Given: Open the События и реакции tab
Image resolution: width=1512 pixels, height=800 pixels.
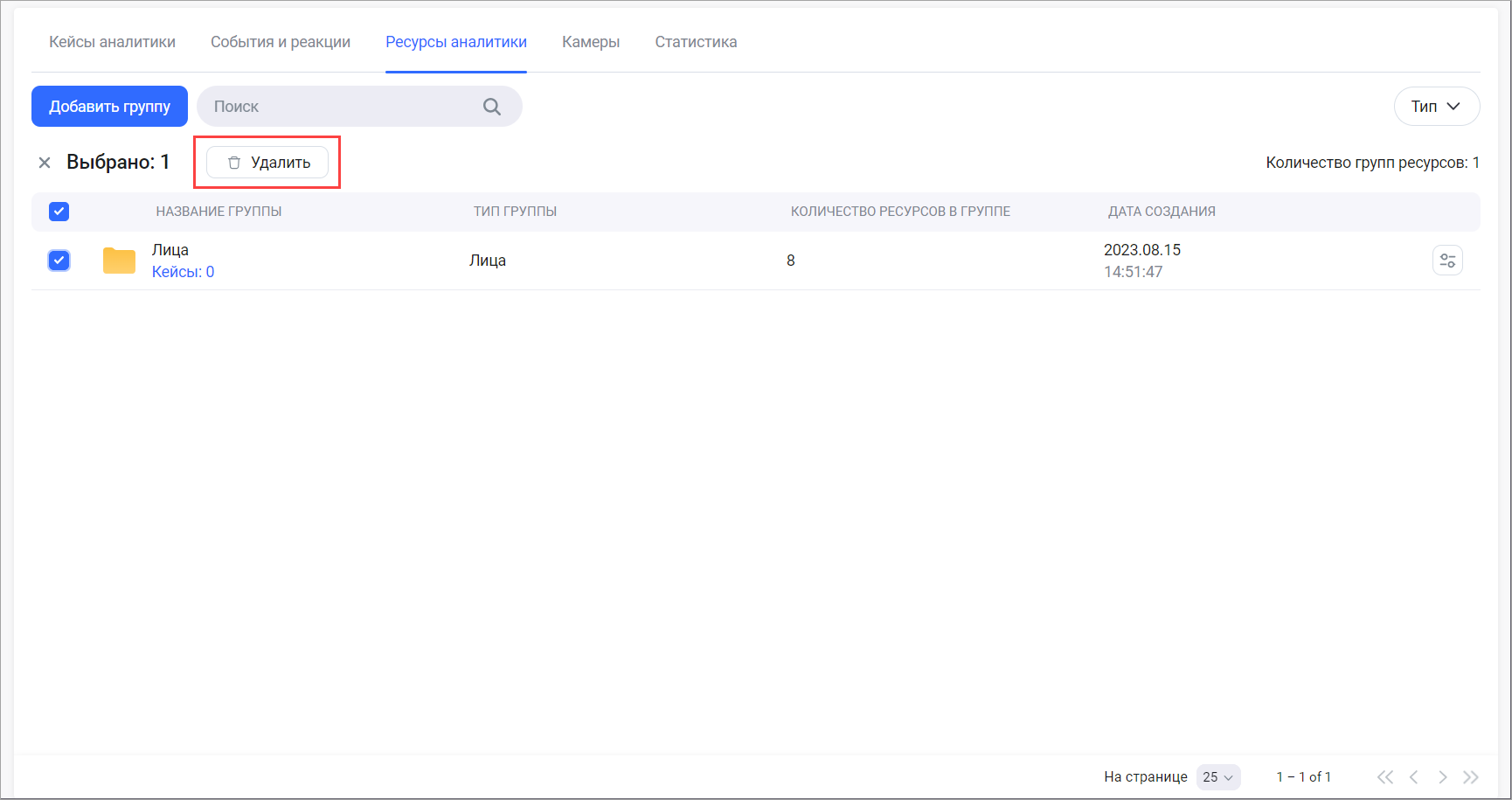Looking at the screenshot, I should pos(280,42).
